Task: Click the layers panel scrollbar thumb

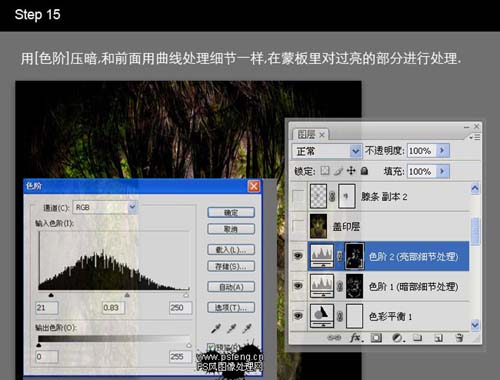Action: click(475, 232)
